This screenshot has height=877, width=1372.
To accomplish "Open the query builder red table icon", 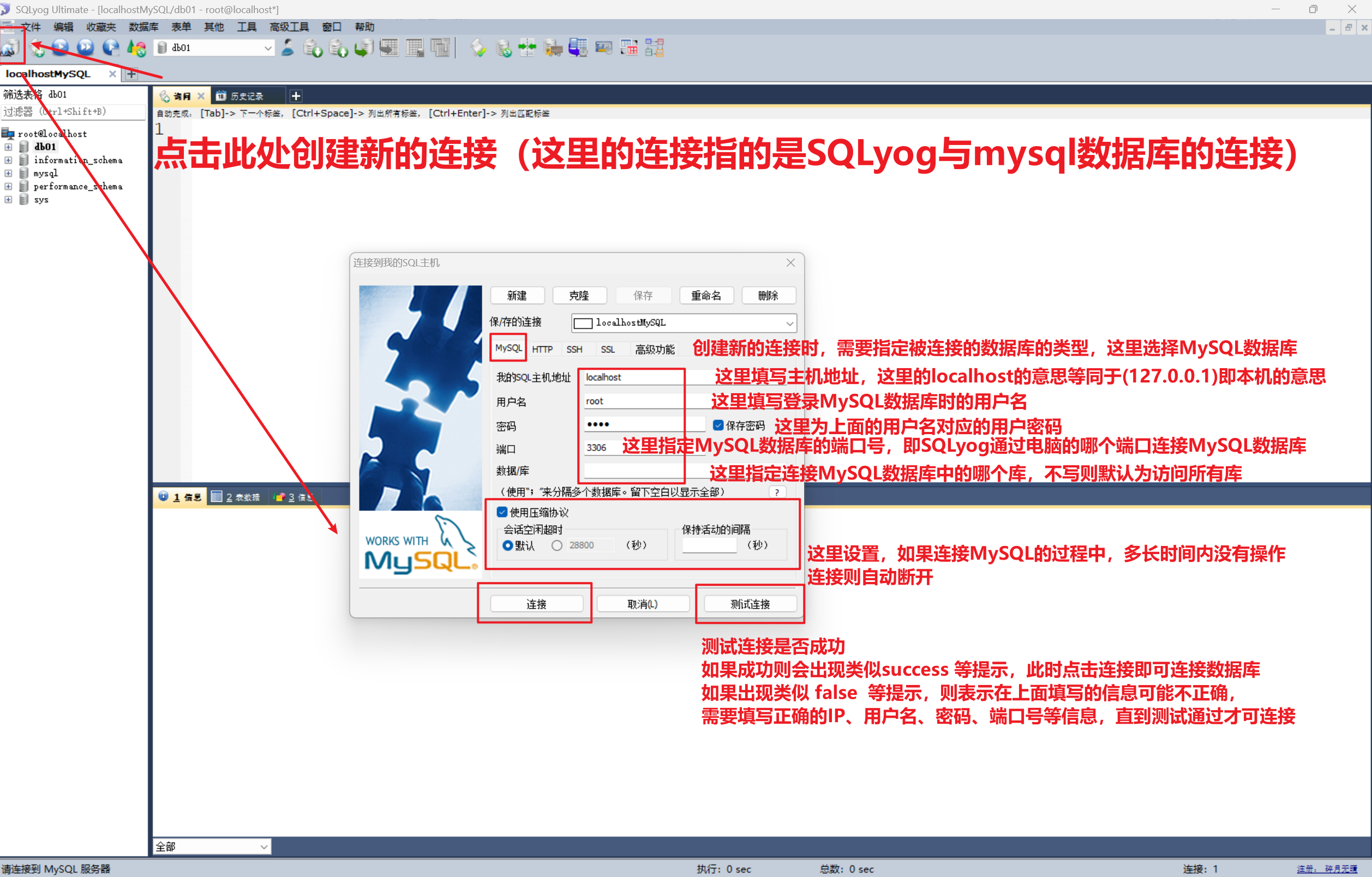I will [x=629, y=48].
